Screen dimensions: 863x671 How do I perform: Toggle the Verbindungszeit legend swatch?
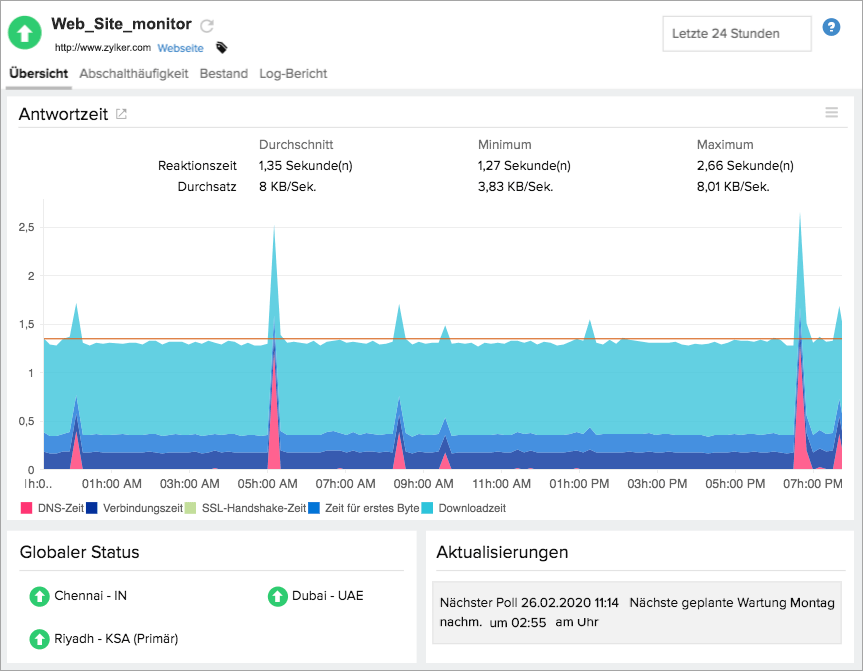(x=91, y=508)
